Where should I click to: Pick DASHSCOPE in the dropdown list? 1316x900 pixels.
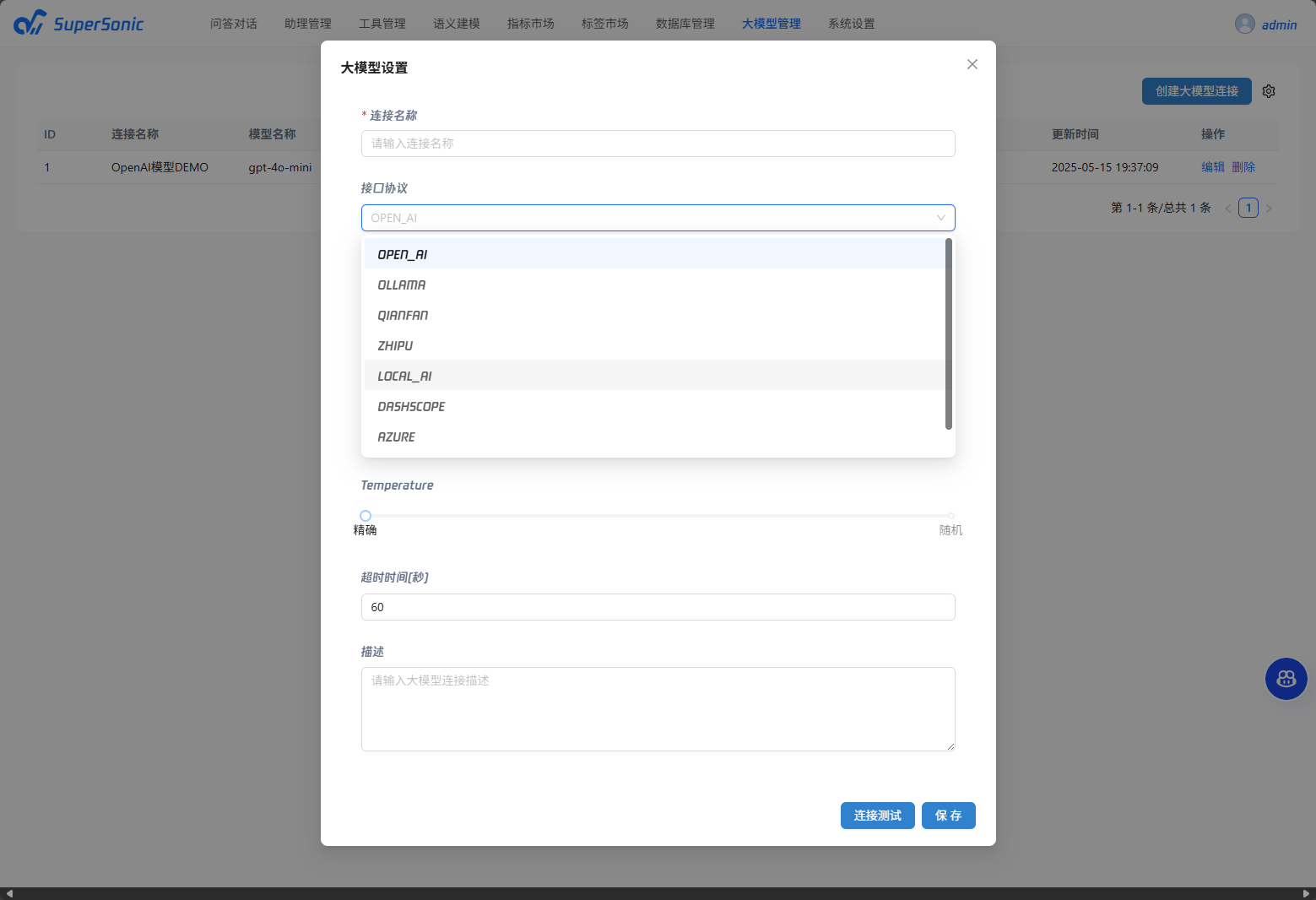[x=654, y=406]
